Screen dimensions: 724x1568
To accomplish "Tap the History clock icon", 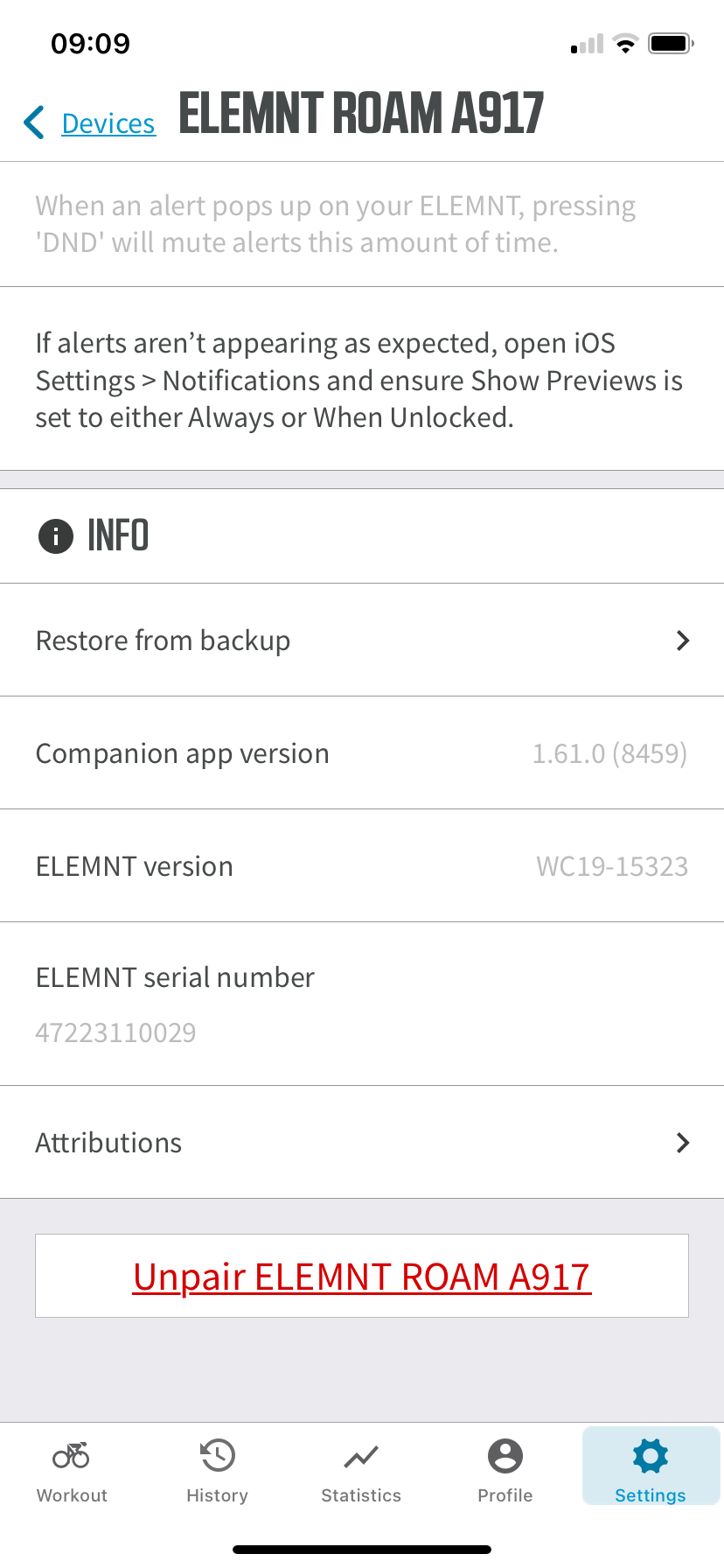I will click(217, 1455).
